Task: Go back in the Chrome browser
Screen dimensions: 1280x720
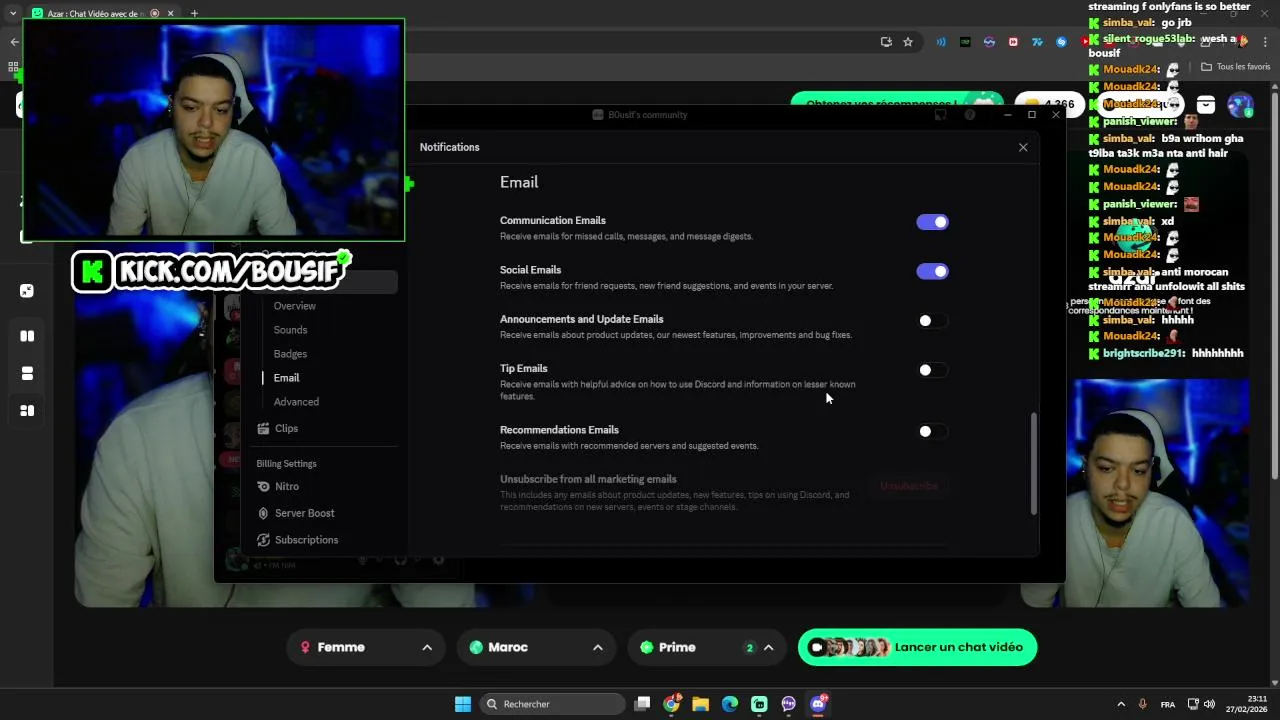Action: pos(14,42)
